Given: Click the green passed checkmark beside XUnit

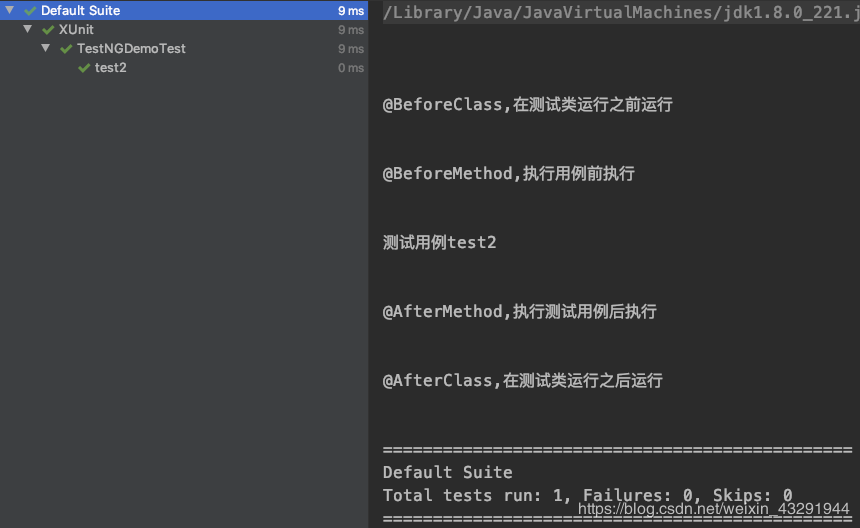Looking at the screenshot, I should click(x=48, y=30).
